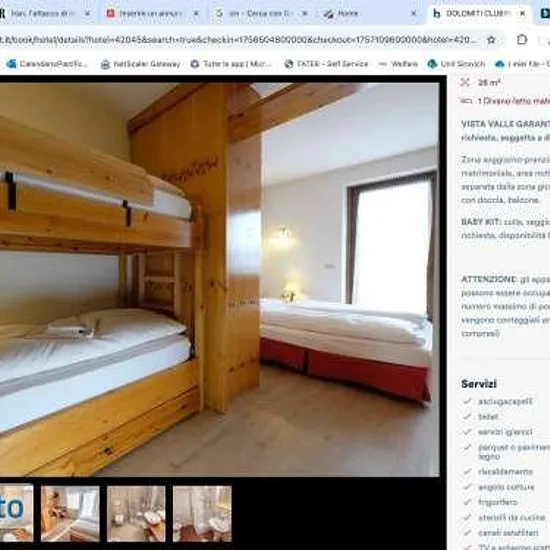Close the Home tab
Screen dimensions: 550x550
[414, 13]
